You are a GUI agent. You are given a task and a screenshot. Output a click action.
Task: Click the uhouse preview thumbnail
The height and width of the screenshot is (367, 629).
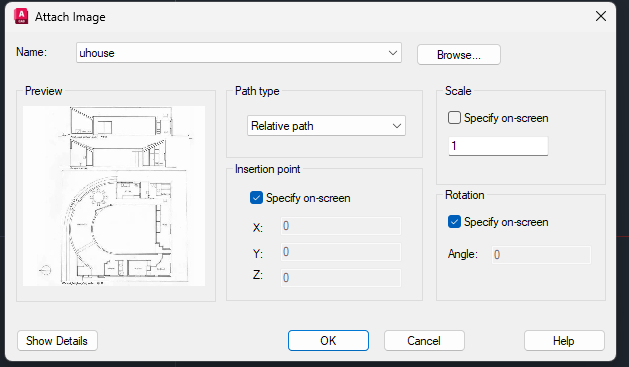[114, 196]
